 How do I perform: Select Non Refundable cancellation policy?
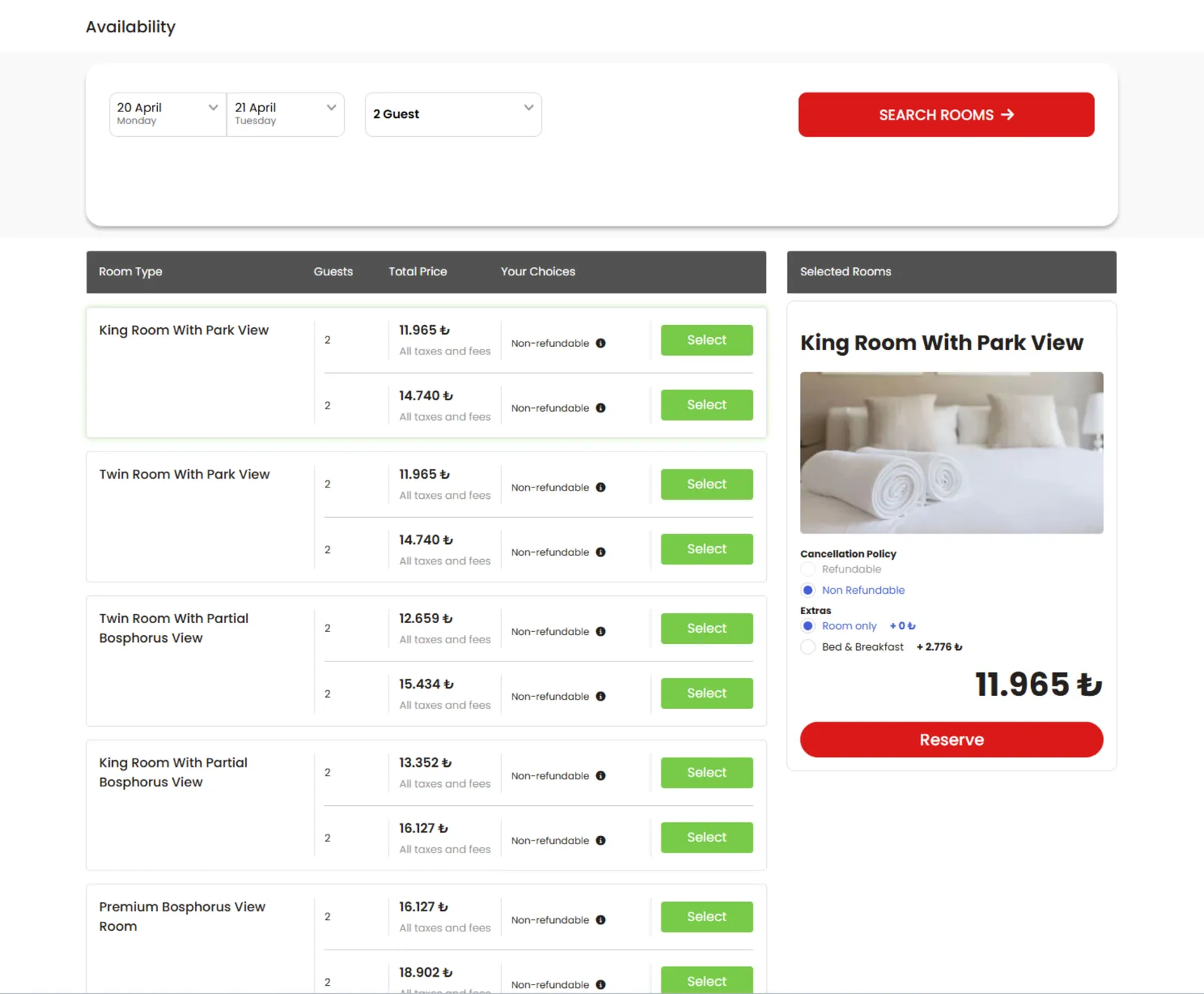(x=808, y=591)
